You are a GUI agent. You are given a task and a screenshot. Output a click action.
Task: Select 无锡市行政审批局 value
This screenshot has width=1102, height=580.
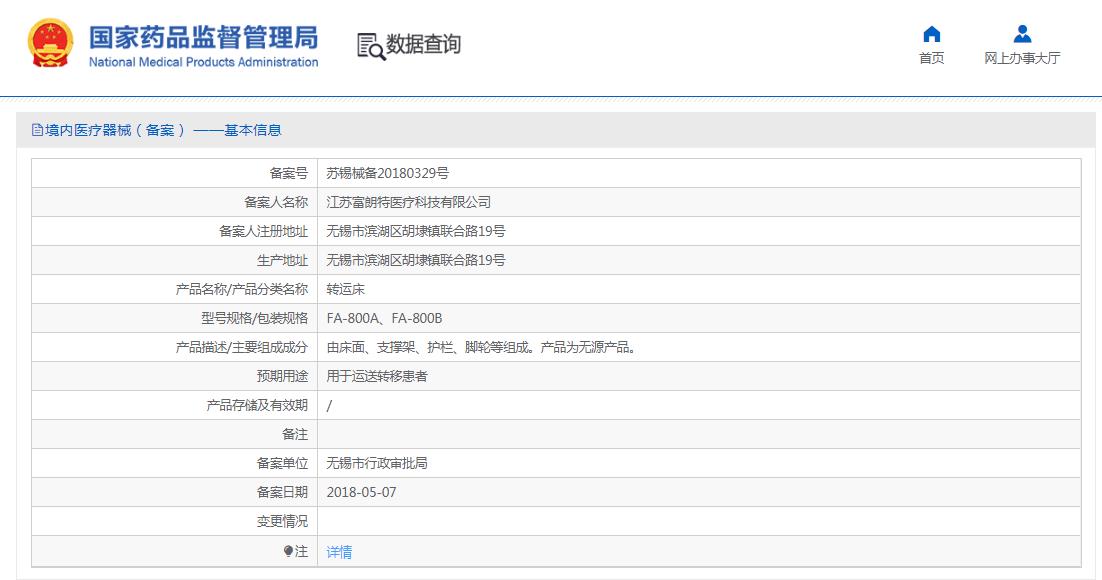pos(377,463)
